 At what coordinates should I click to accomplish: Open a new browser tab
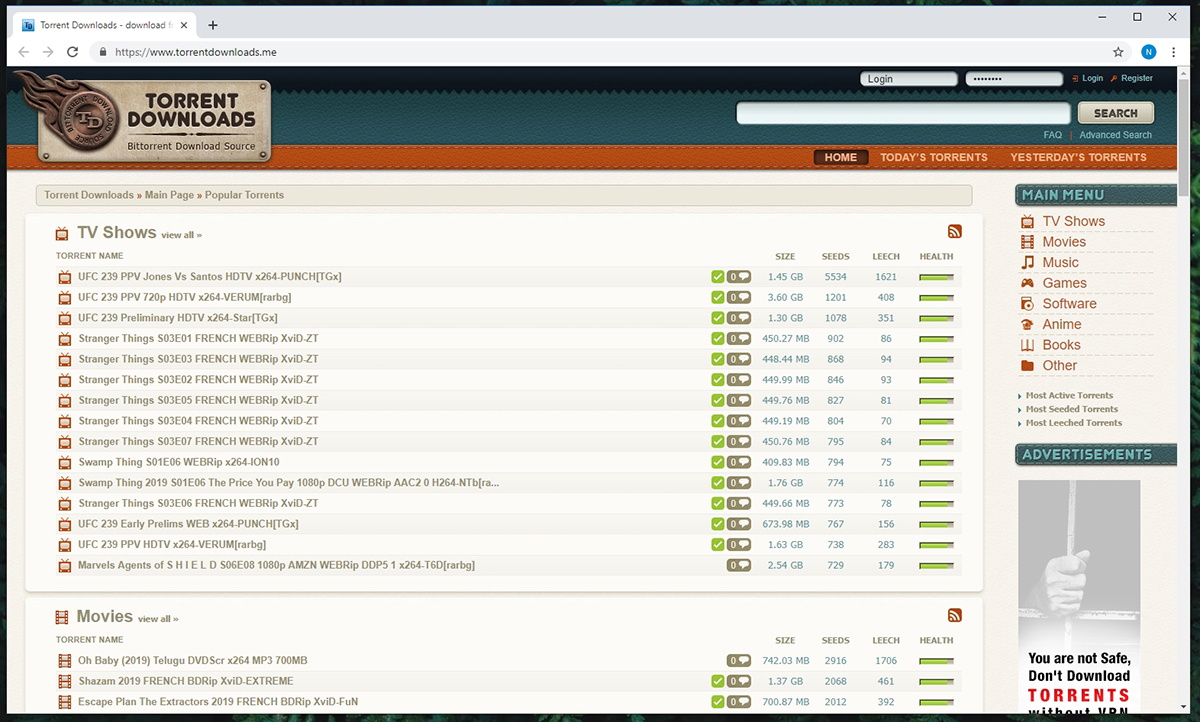[213, 25]
